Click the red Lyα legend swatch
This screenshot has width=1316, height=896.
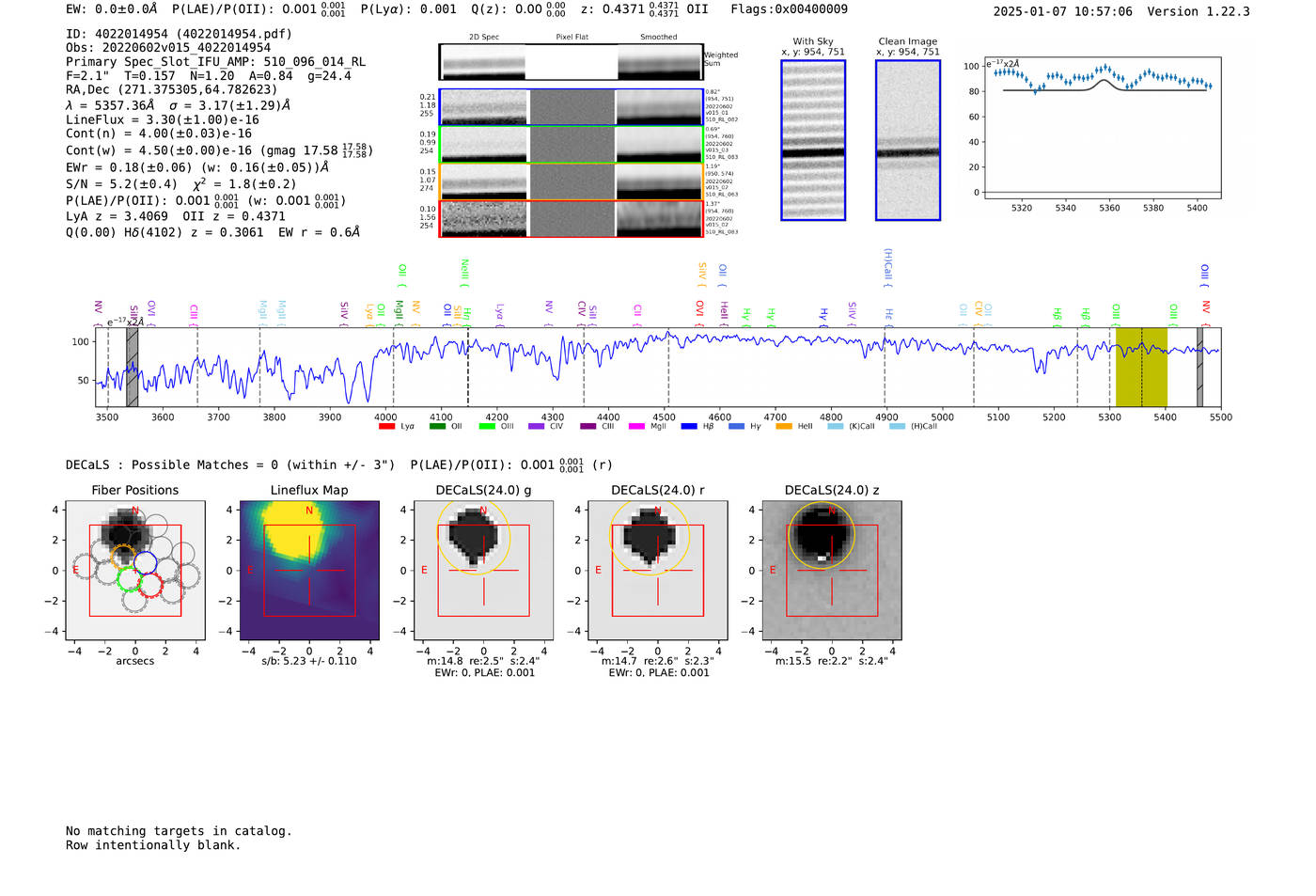click(386, 427)
